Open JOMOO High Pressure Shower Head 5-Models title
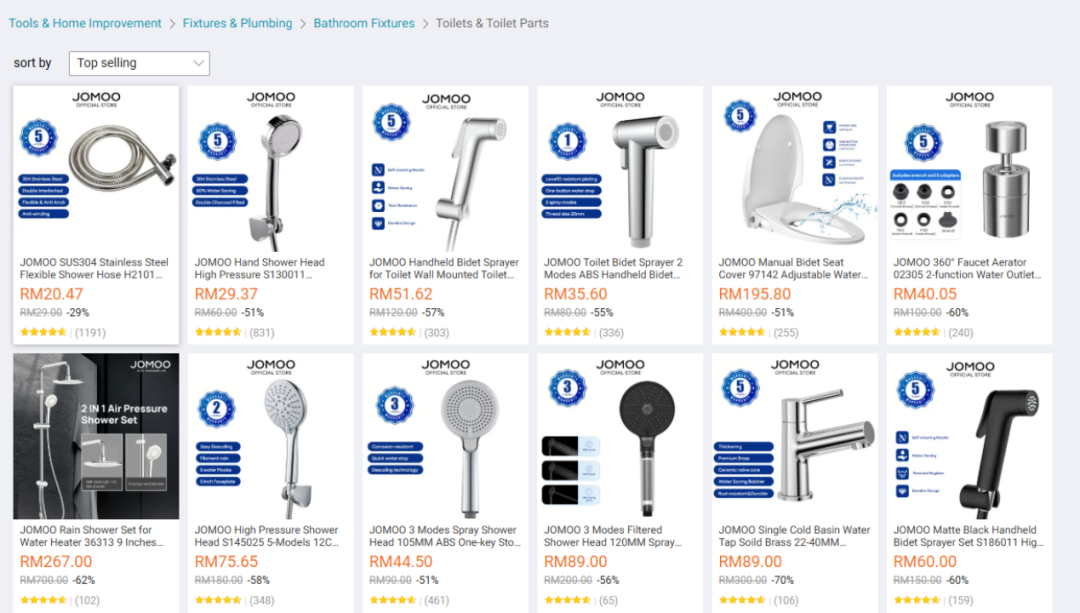 pos(267,536)
